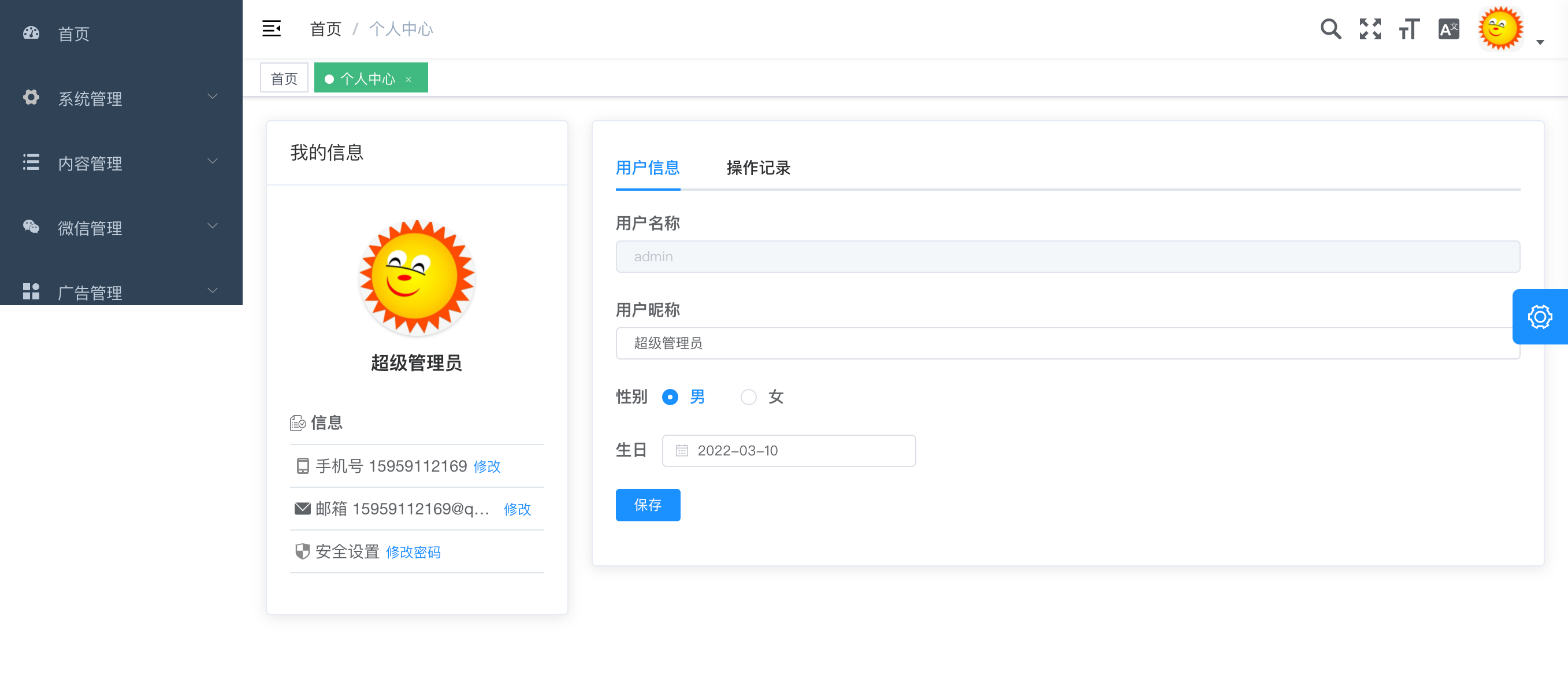Click the 首页 dashboard sidebar icon
Screen dimensions: 1568x682
[31, 33]
